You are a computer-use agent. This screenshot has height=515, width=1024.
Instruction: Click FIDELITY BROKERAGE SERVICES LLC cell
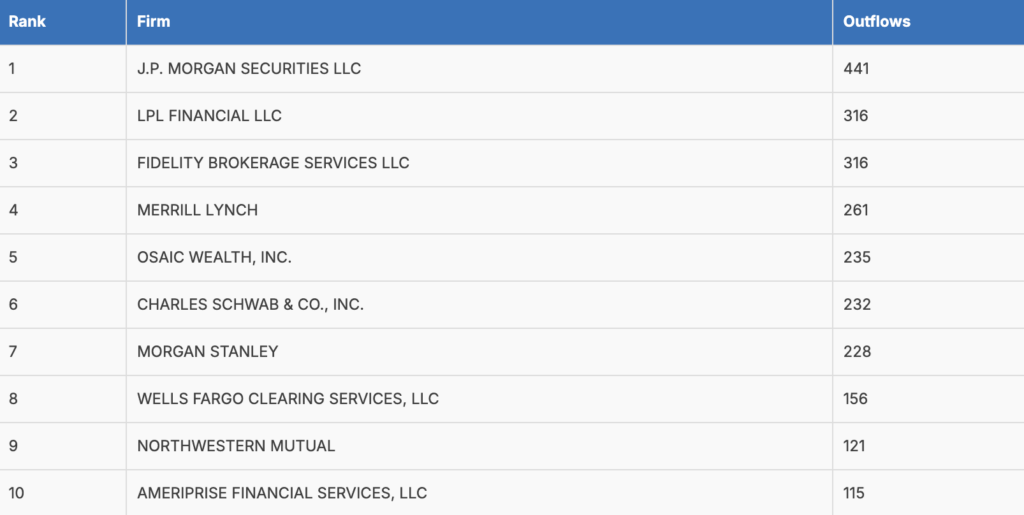coord(479,163)
